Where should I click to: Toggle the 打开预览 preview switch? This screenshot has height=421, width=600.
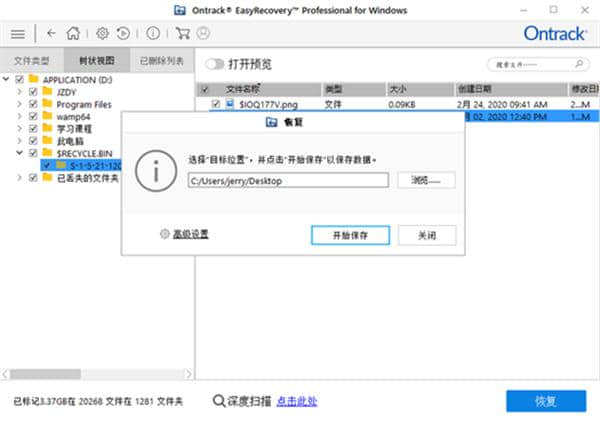point(214,64)
